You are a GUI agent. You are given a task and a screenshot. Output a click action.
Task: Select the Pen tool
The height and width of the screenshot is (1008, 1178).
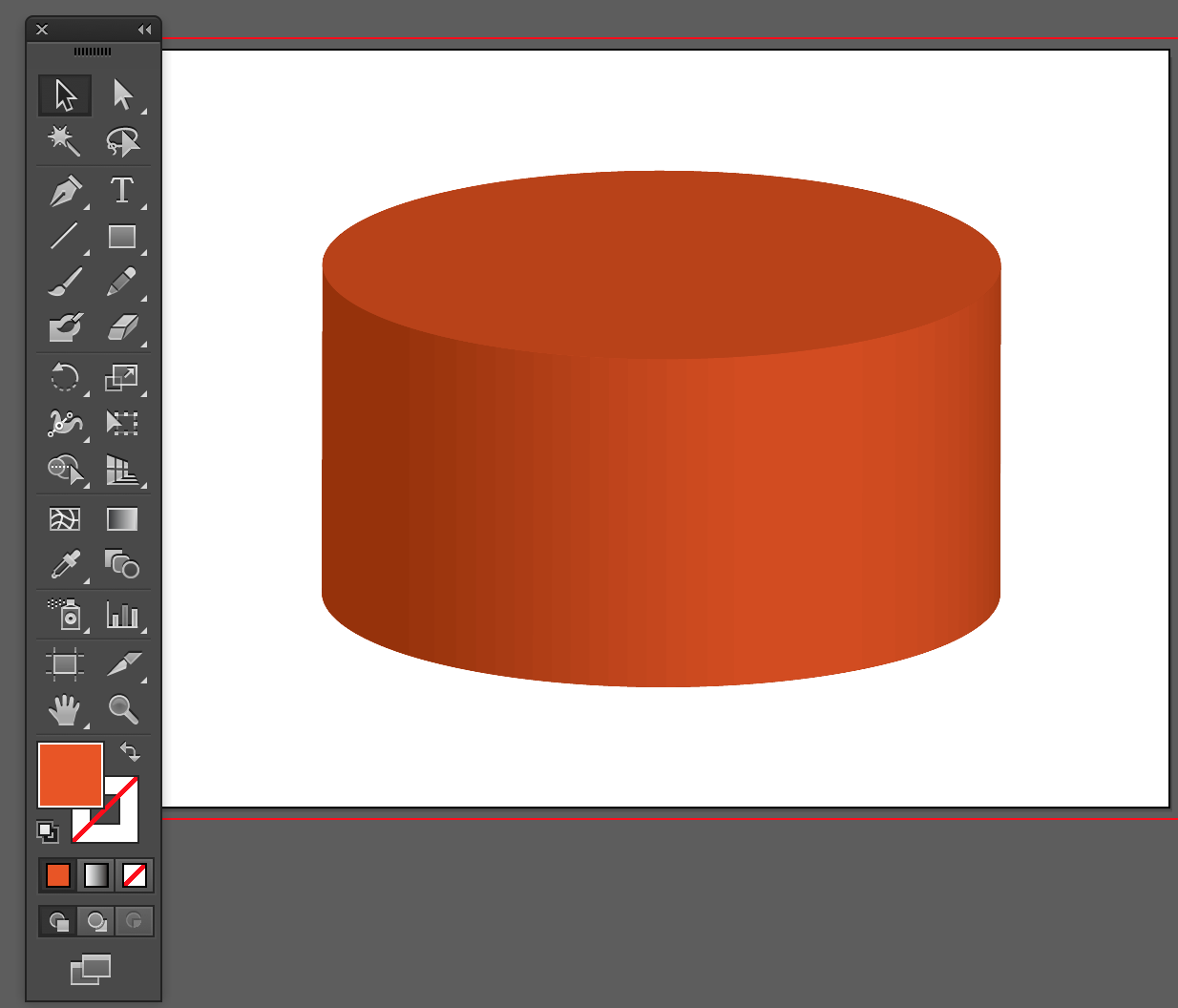65,191
